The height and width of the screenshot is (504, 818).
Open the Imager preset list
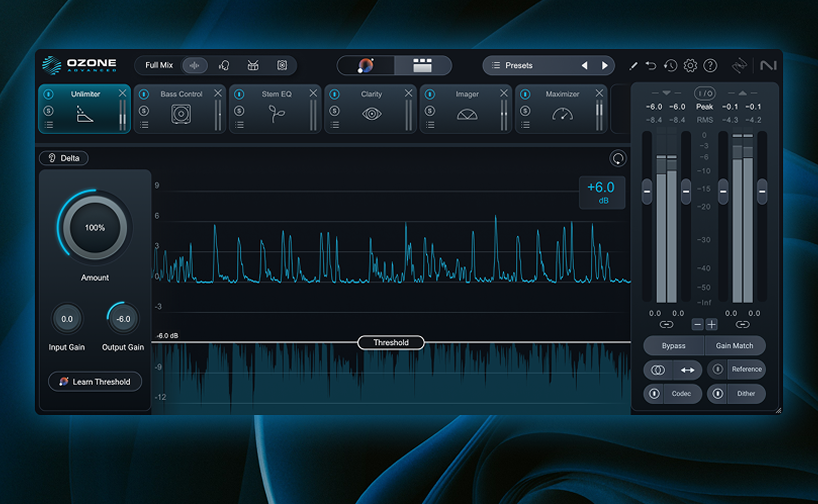(430, 125)
